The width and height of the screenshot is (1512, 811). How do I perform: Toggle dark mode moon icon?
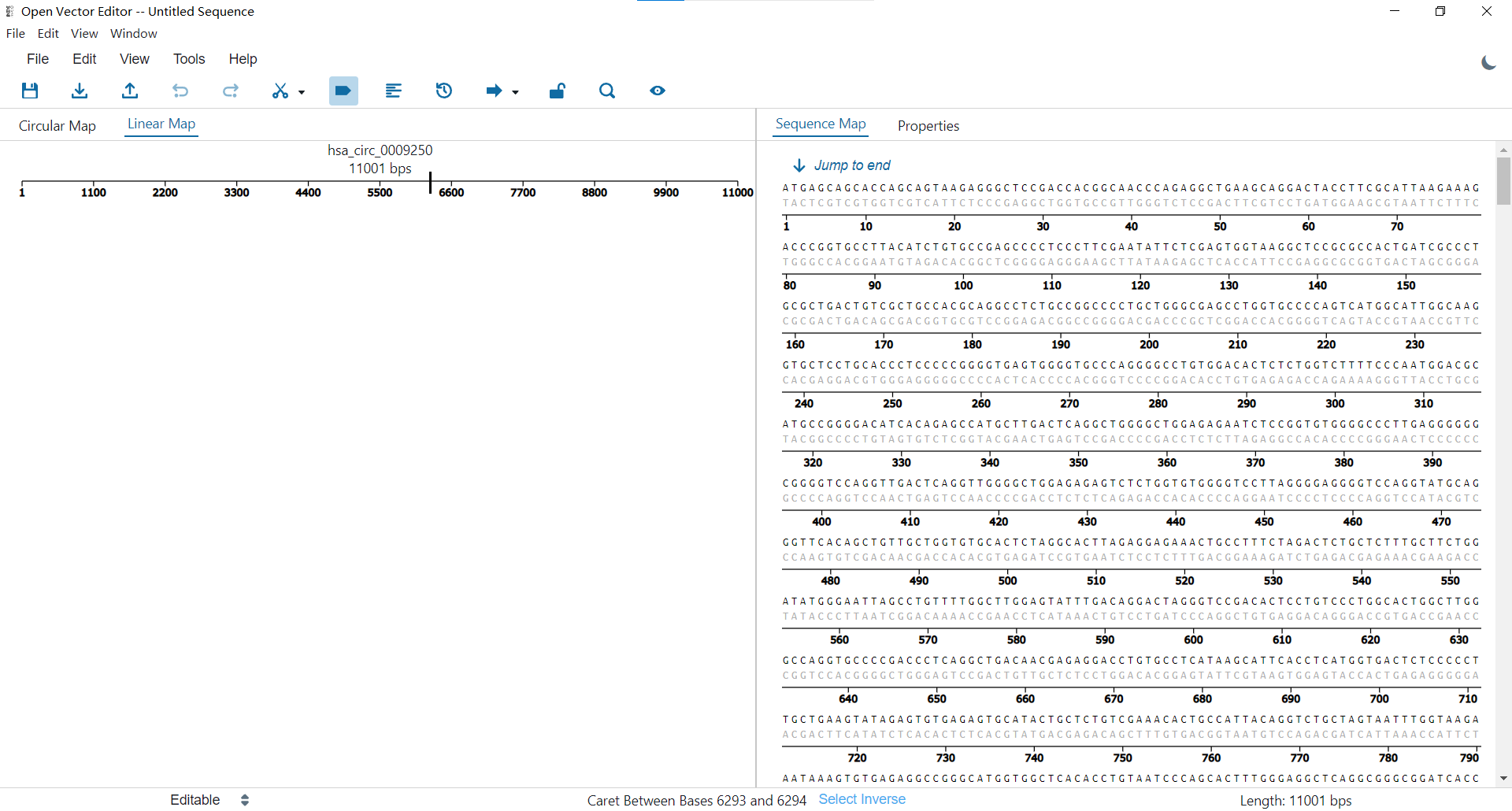coord(1488,62)
